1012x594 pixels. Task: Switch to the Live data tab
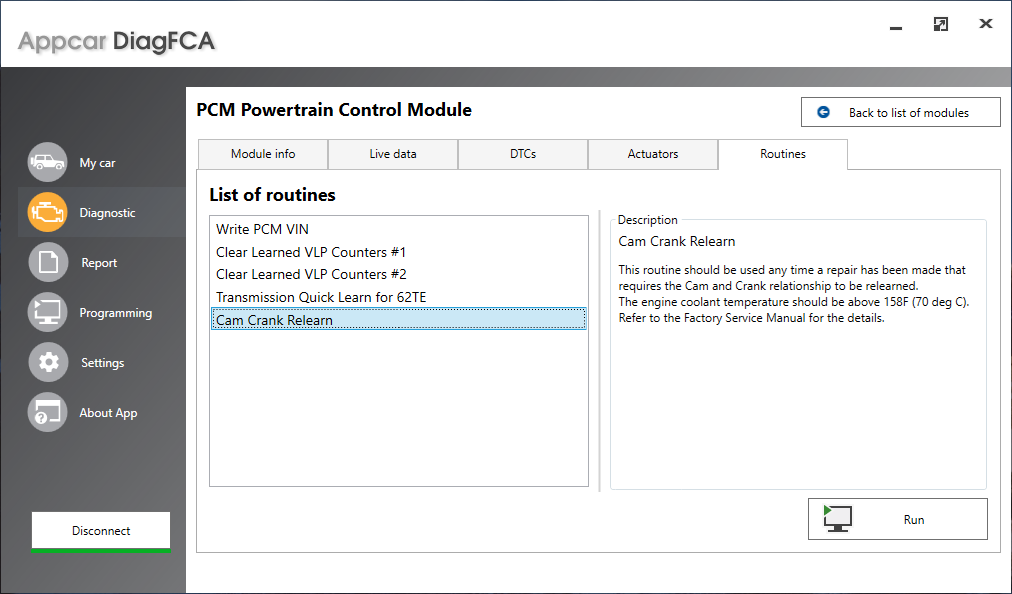coord(393,154)
